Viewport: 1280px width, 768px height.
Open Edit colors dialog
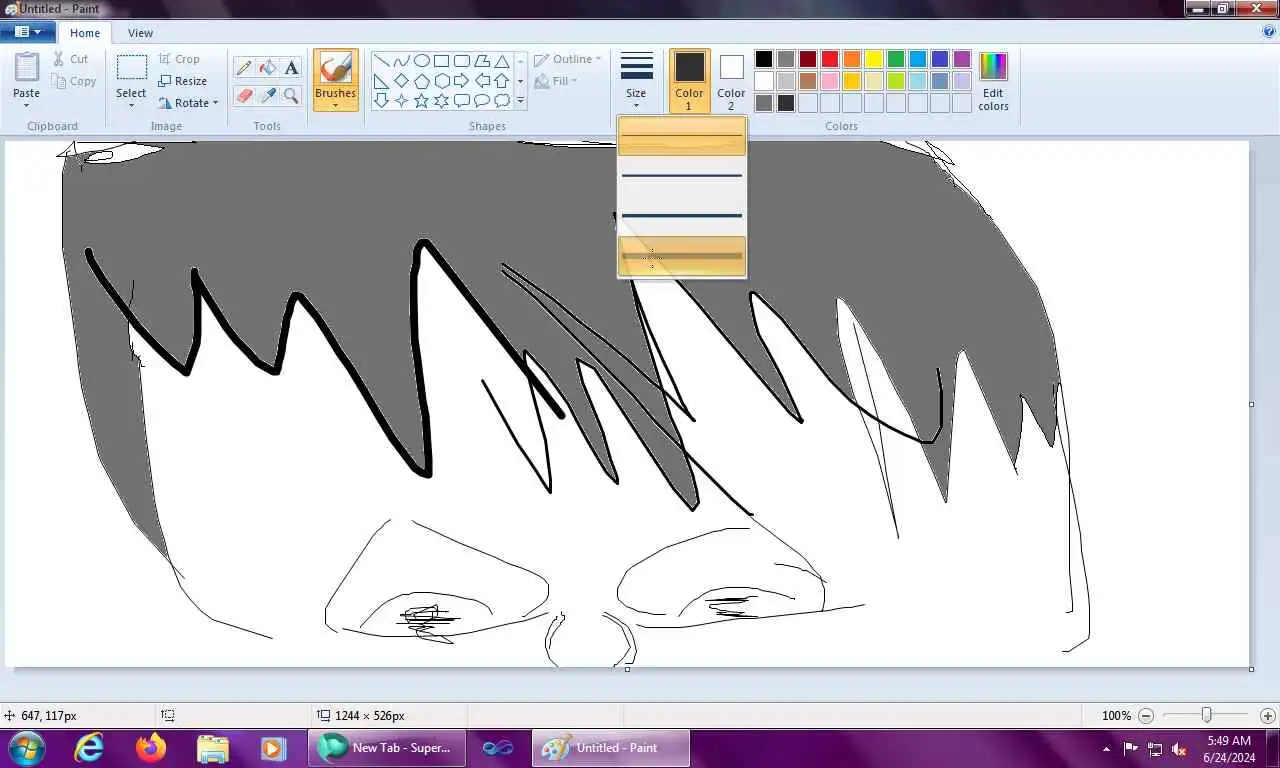tap(993, 81)
